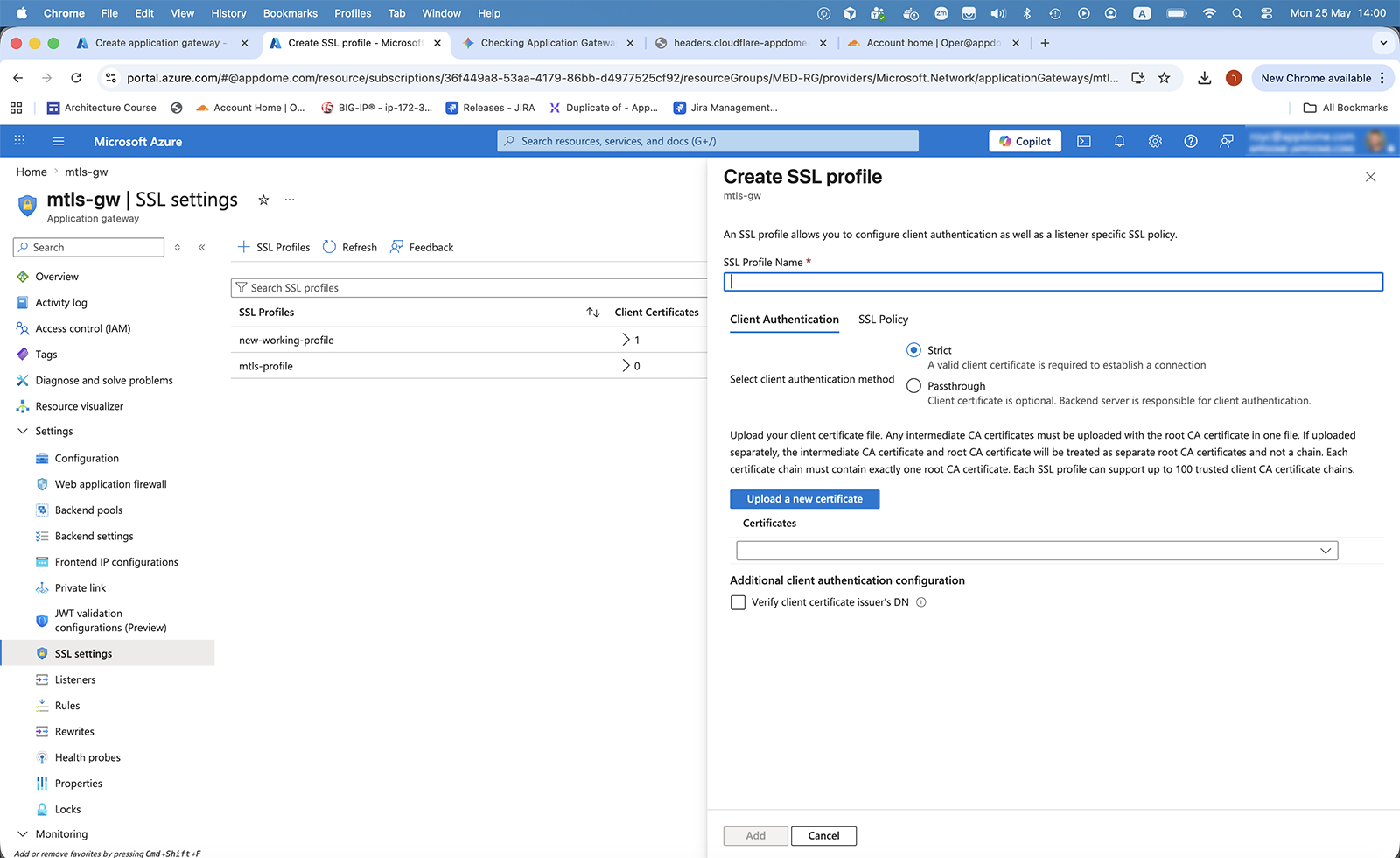
Task: Open Web application firewall settings
Action: click(x=110, y=484)
